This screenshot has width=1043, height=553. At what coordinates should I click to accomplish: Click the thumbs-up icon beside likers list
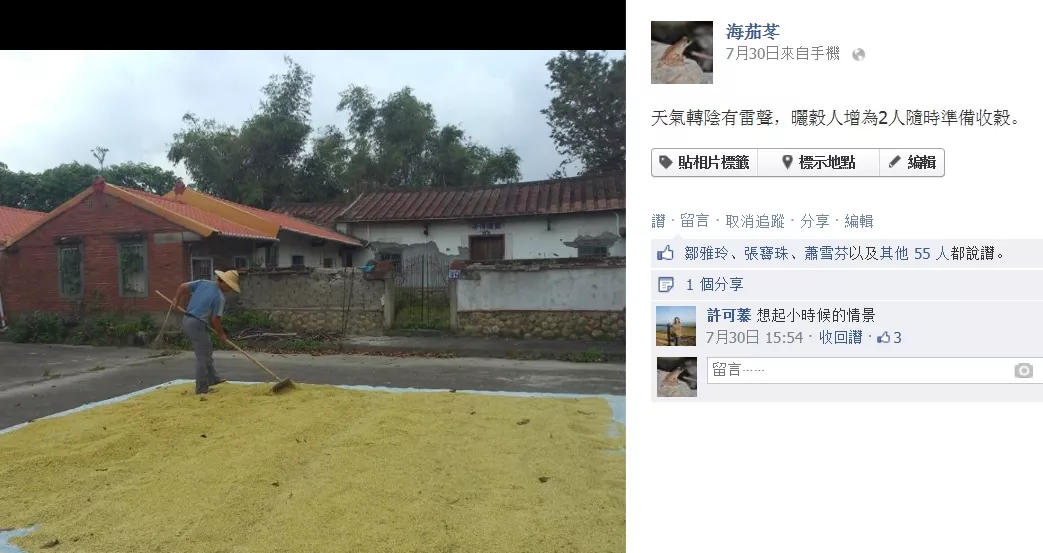click(x=665, y=253)
